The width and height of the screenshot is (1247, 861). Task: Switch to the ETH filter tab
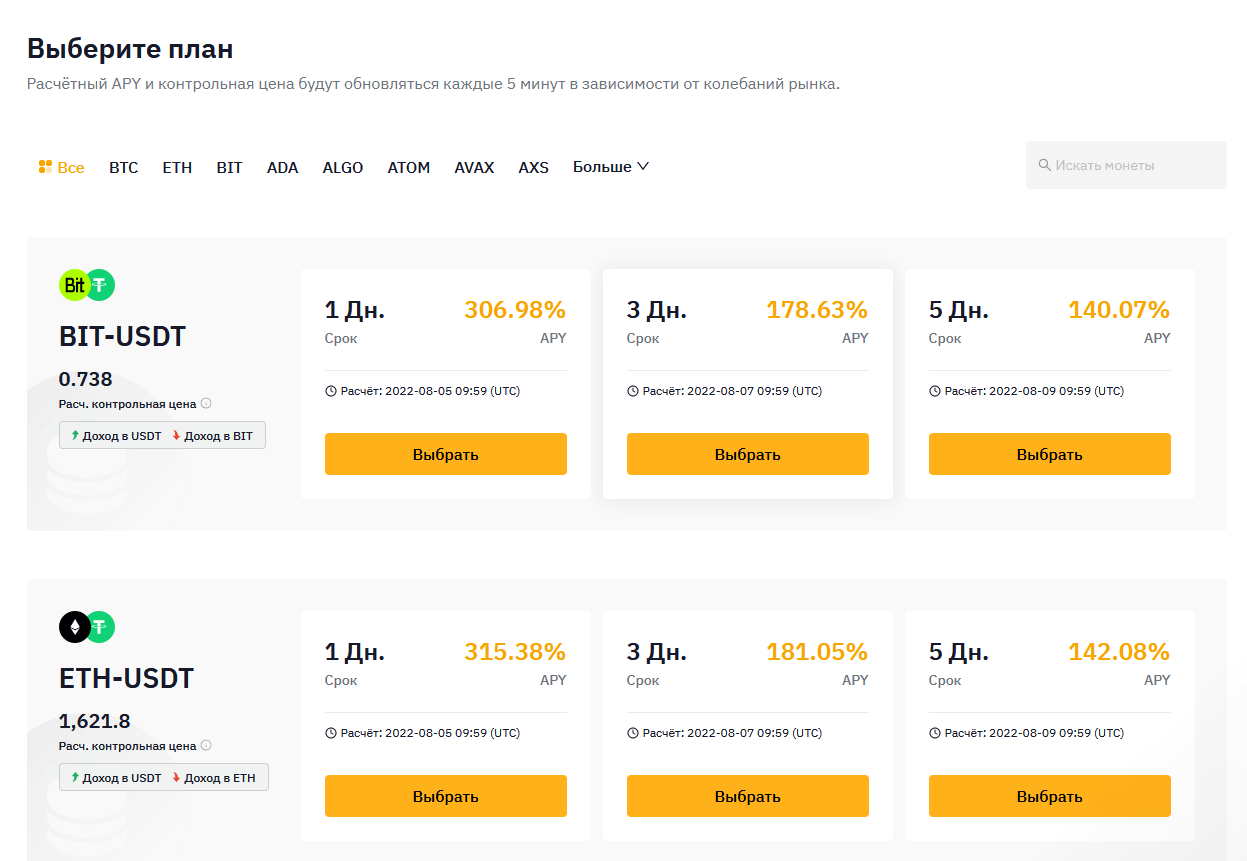[177, 168]
